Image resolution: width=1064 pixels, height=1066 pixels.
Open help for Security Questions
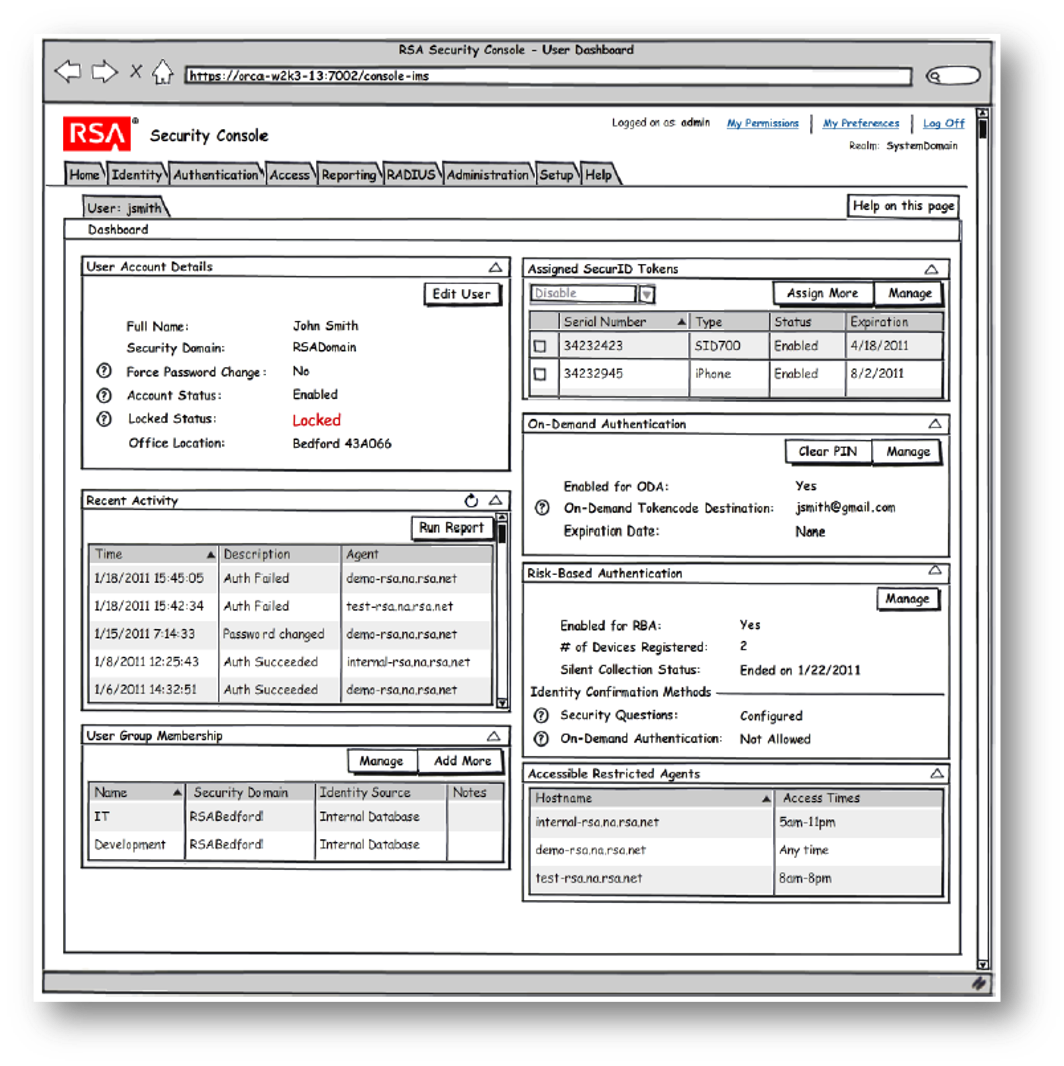[x=541, y=715]
